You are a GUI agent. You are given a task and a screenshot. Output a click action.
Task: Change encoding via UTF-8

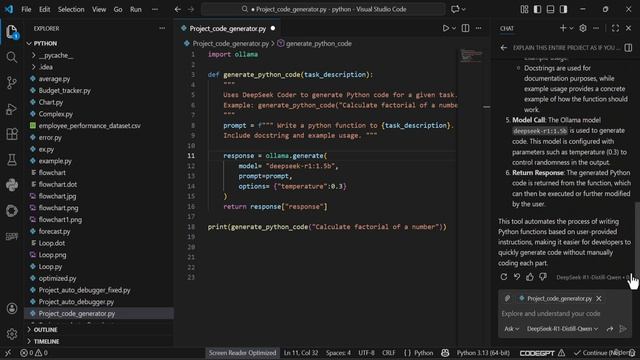(x=366, y=353)
